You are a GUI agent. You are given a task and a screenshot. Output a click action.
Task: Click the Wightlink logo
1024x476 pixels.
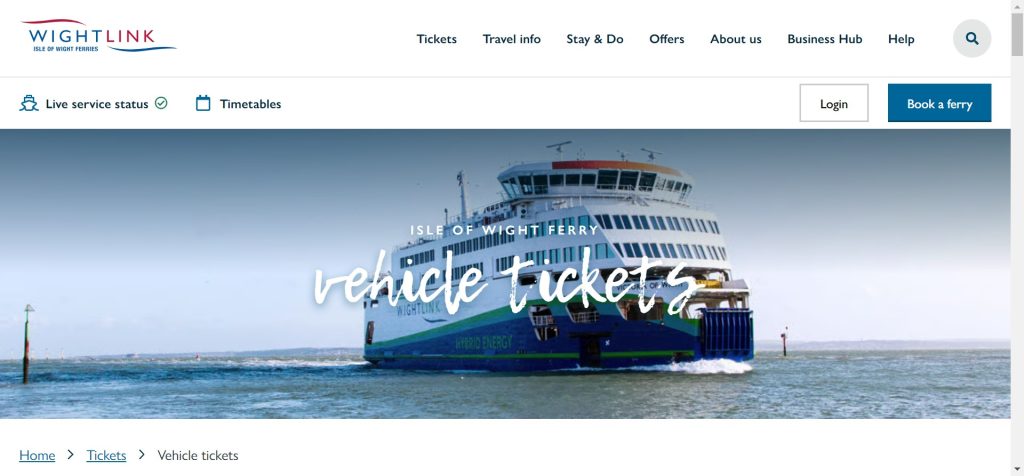click(98, 36)
